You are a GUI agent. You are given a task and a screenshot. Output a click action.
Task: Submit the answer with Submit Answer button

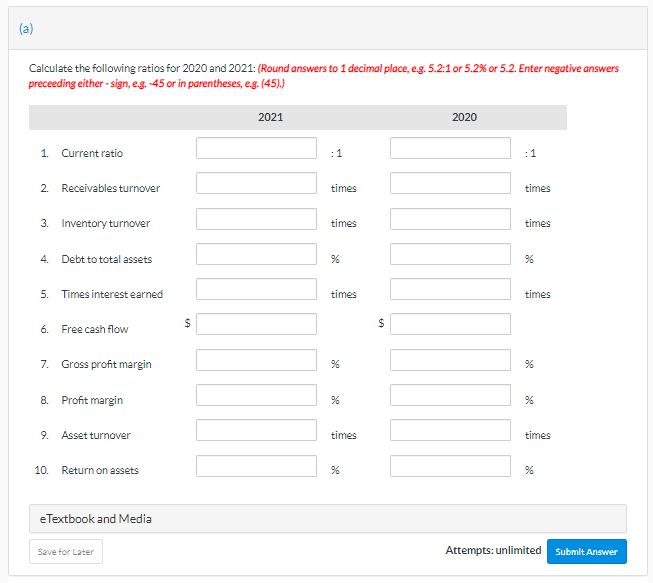click(x=586, y=551)
